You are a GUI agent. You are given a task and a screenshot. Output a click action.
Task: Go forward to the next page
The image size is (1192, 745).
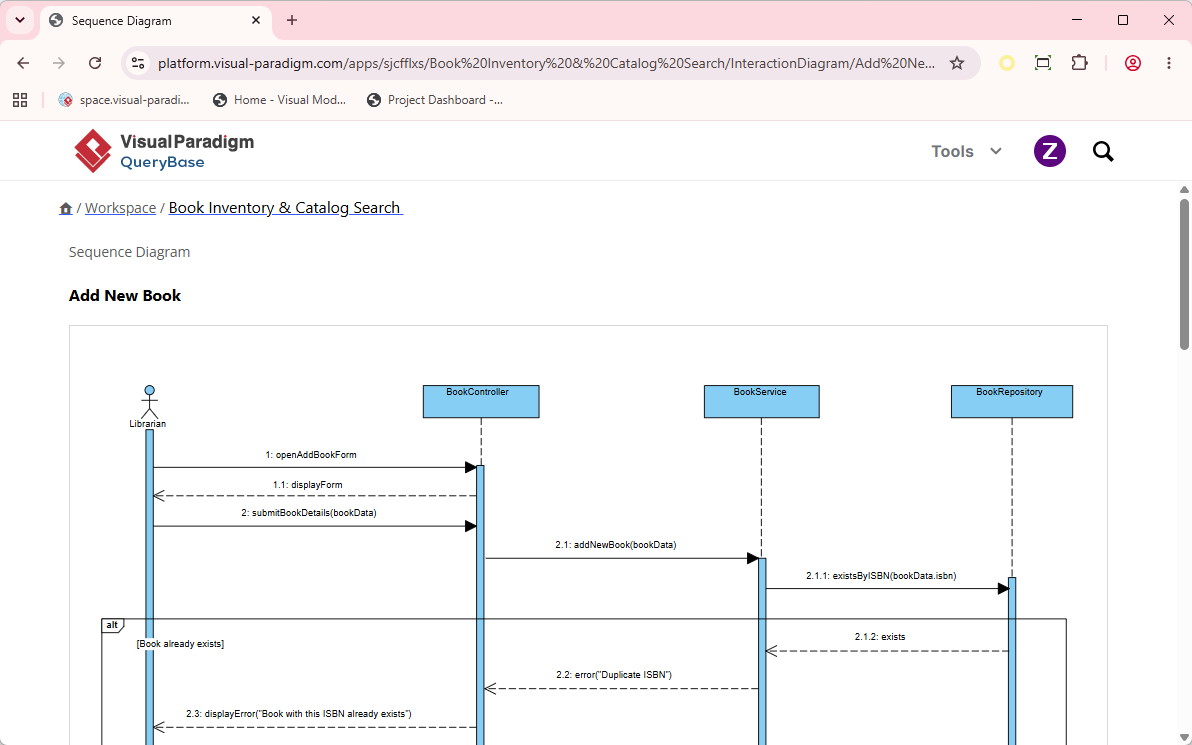point(59,63)
